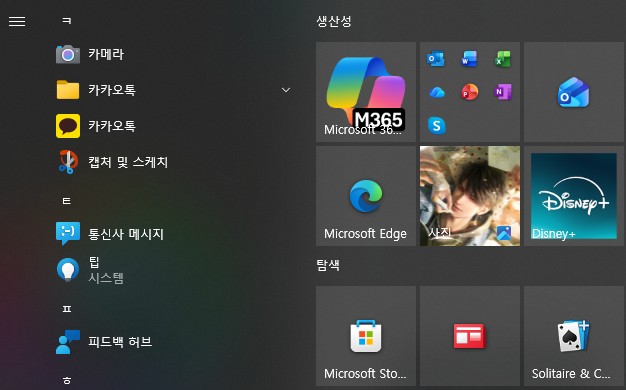Click the ㅎ letter index header
Image resolution: width=626 pixels, height=390 pixels.
67,380
